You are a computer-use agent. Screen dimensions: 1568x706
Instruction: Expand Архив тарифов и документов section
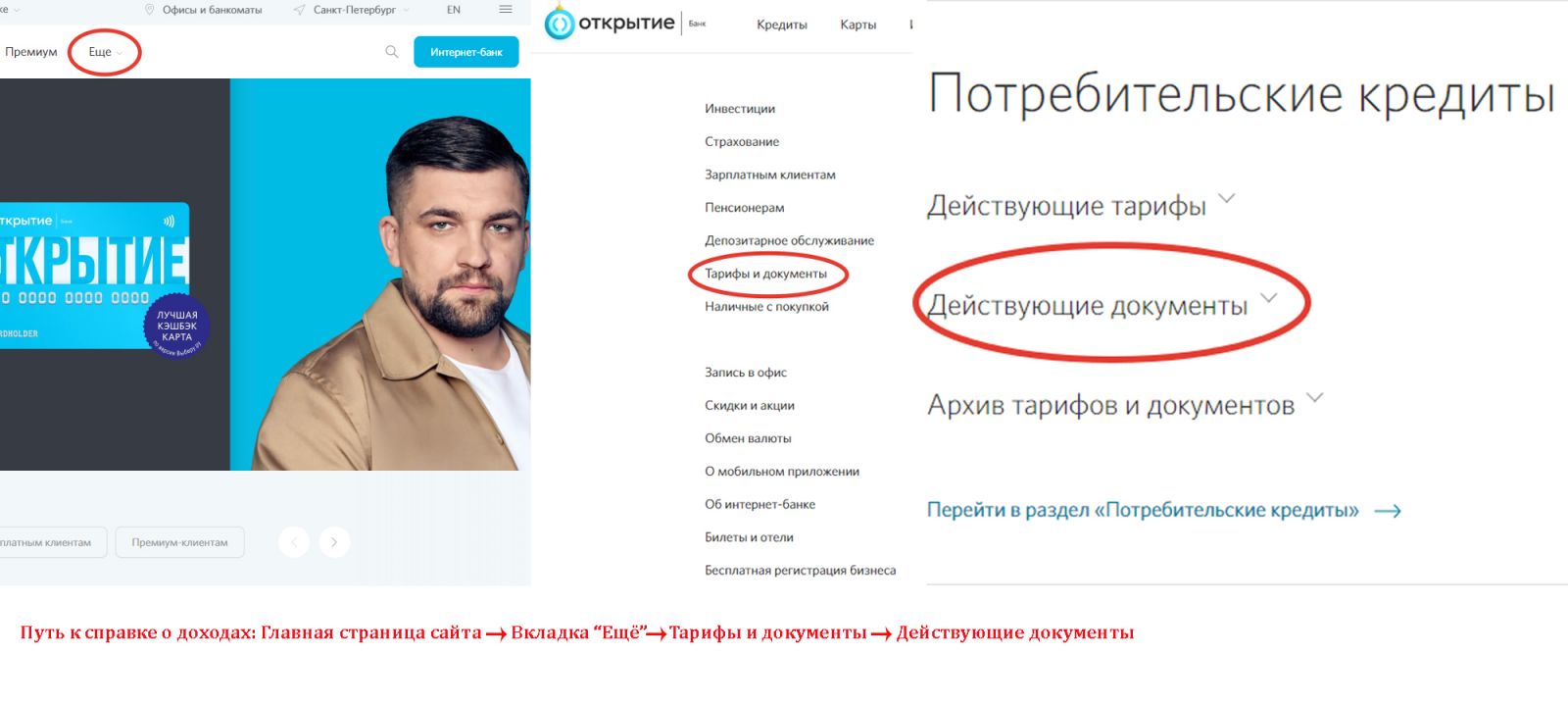pos(1125,404)
